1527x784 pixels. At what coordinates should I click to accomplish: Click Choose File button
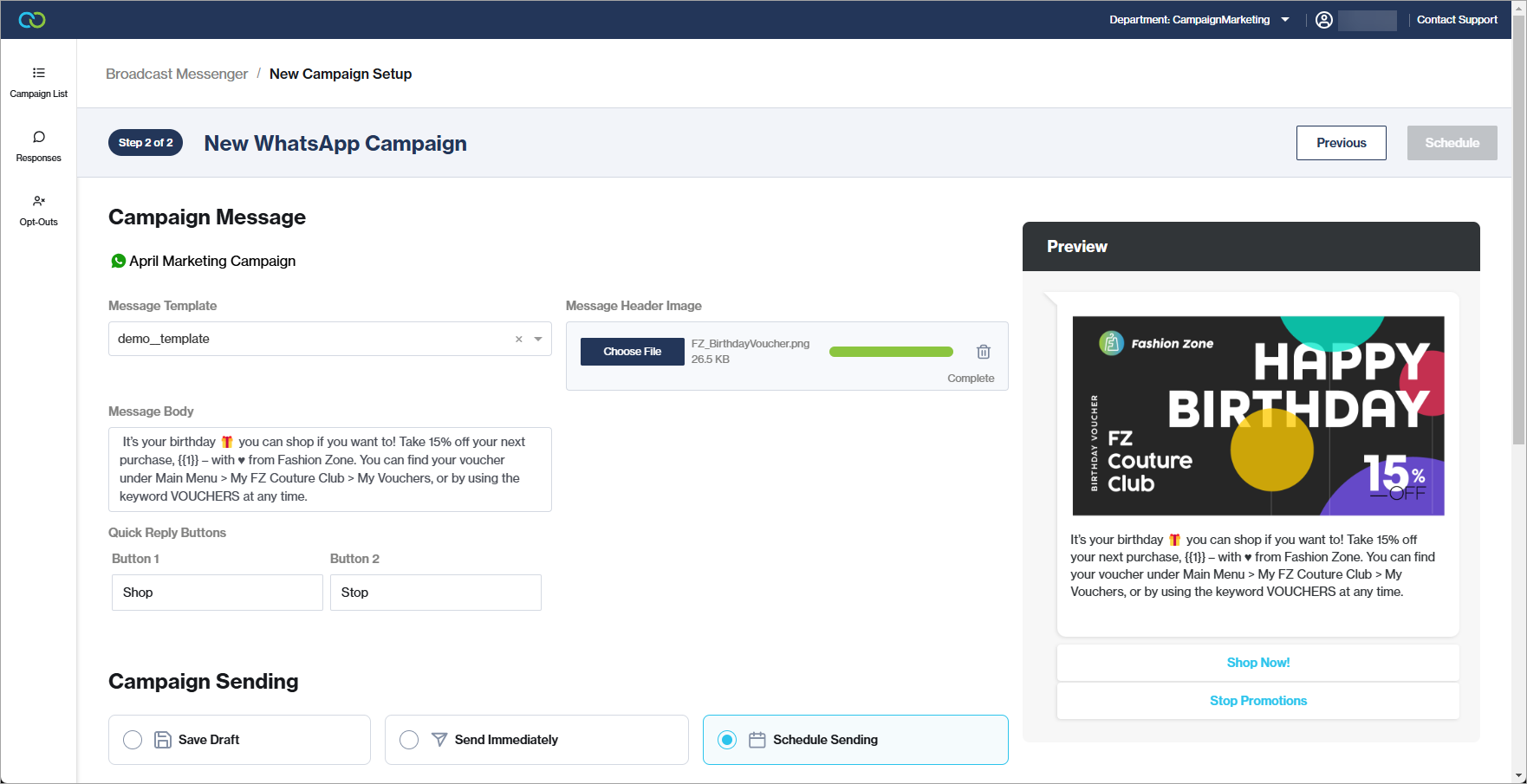632,352
